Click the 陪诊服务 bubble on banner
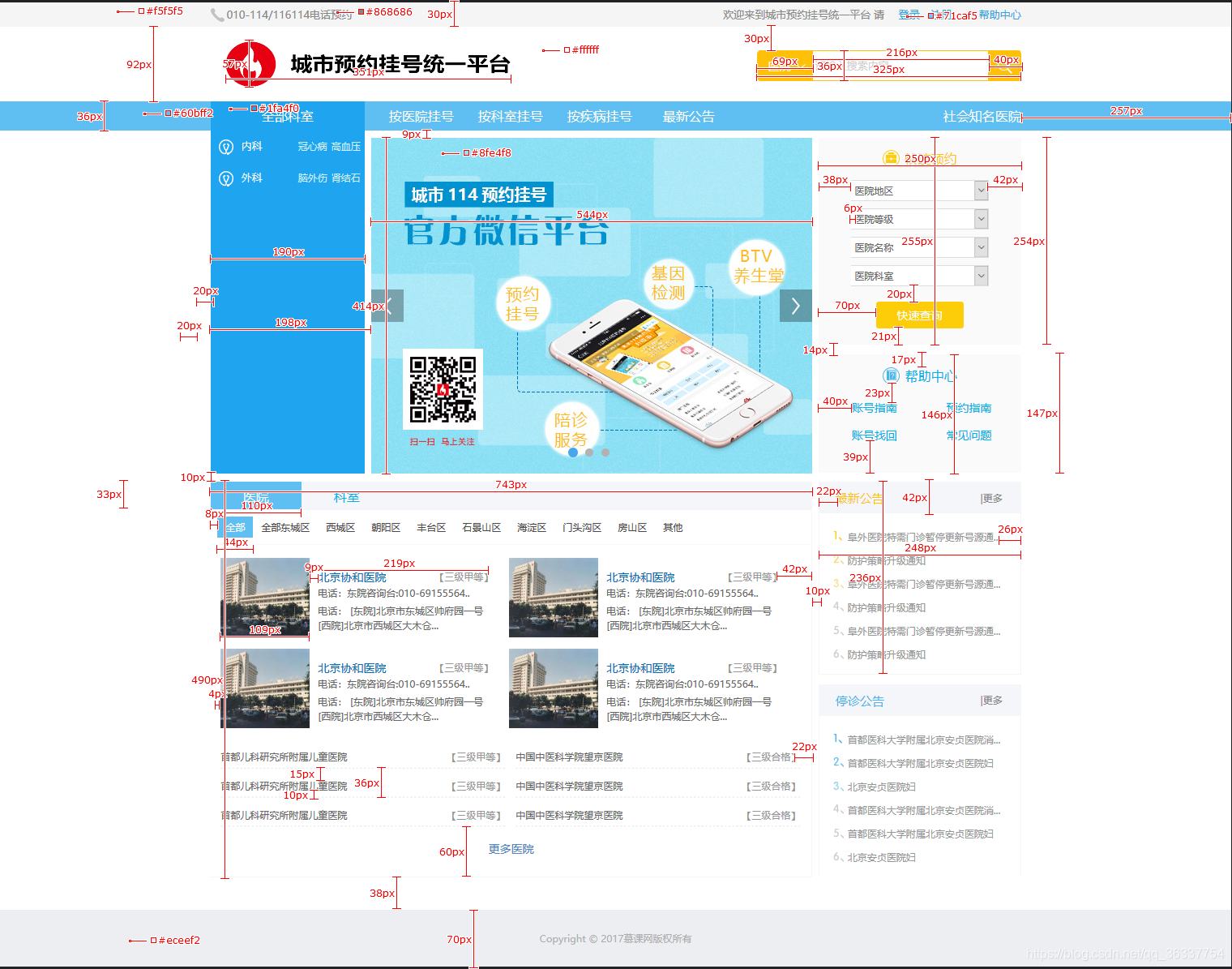Screen dimensions: 1232x969 click(571, 430)
